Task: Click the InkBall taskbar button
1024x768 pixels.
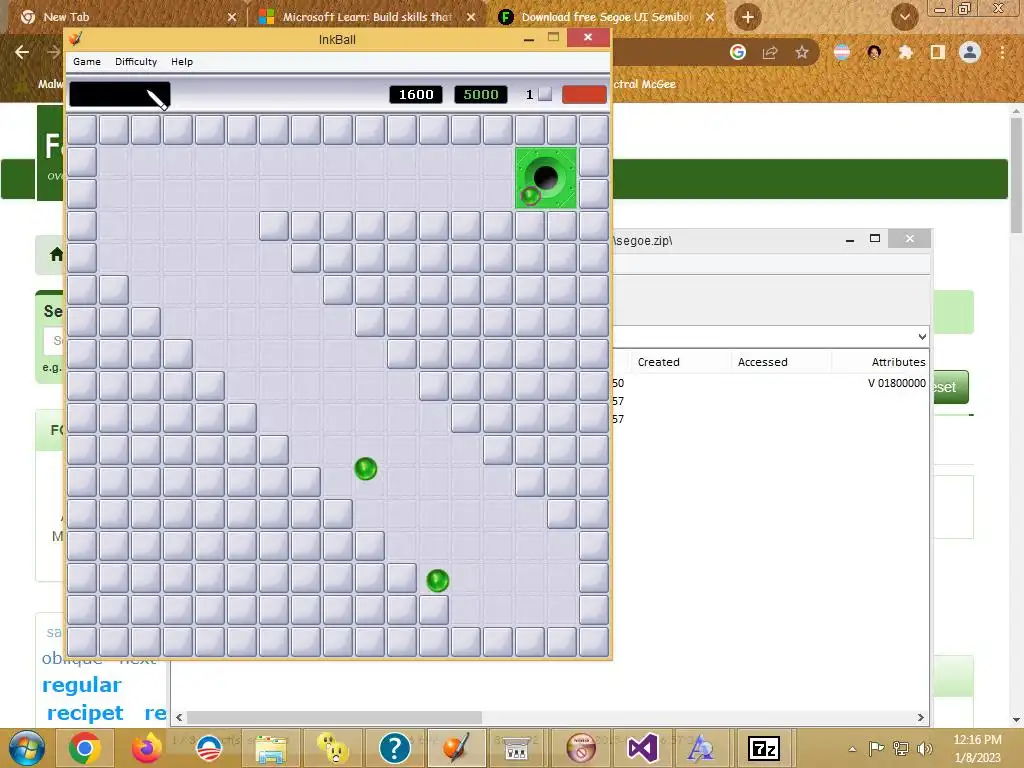Action: click(x=456, y=748)
